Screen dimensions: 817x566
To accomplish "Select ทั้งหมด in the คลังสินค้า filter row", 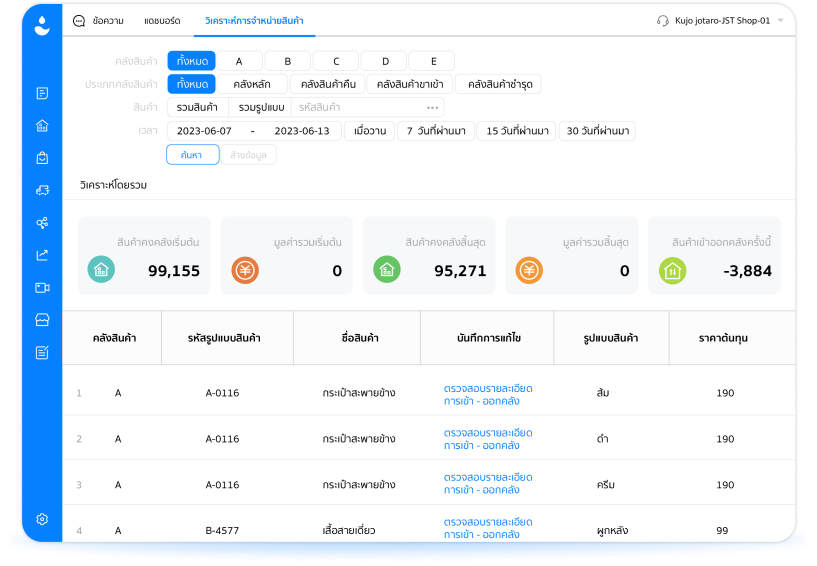I will pyautogui.click(x=192, y=61).
